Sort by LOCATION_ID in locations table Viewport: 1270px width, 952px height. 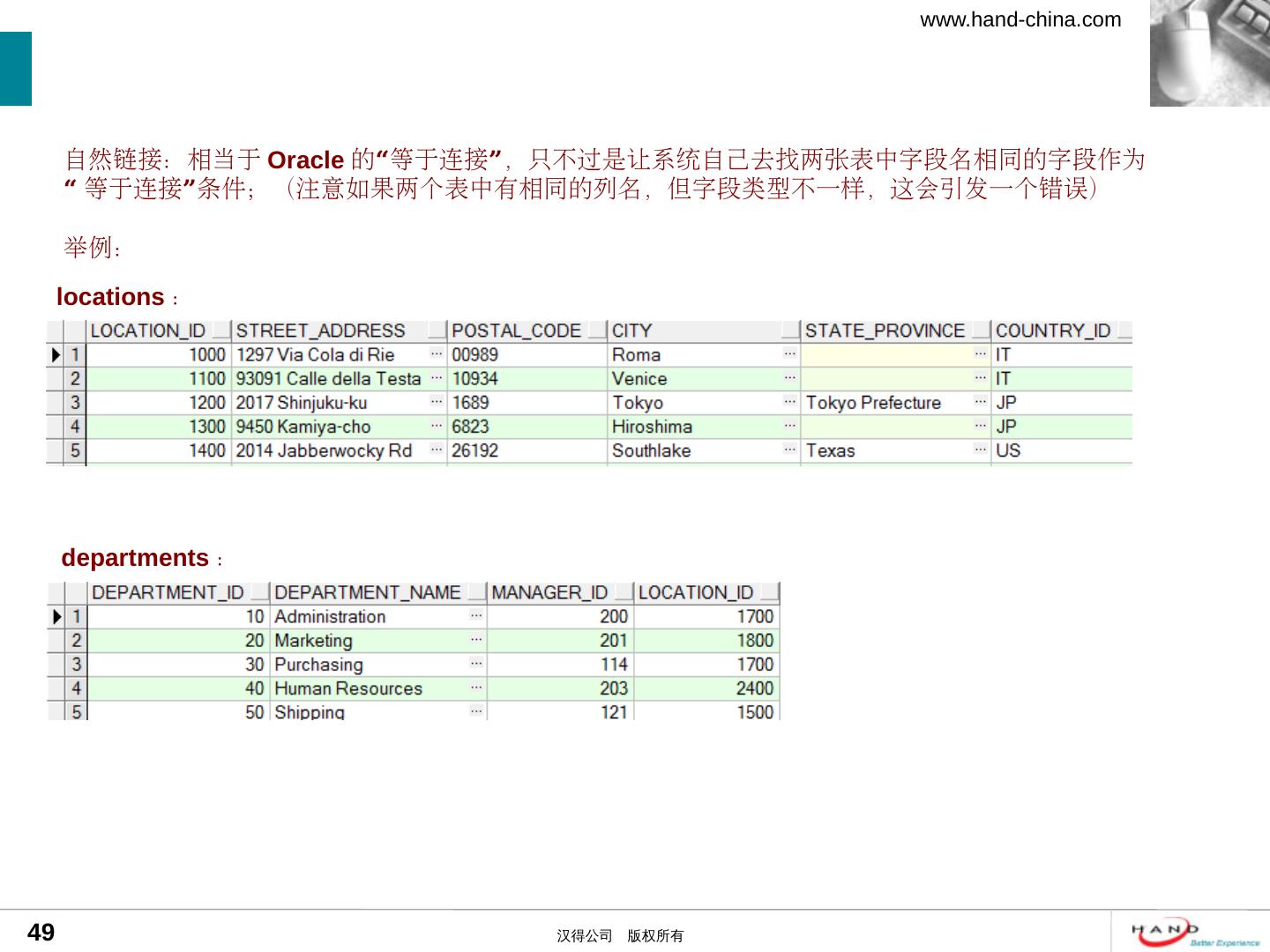(x=159, y=331)
